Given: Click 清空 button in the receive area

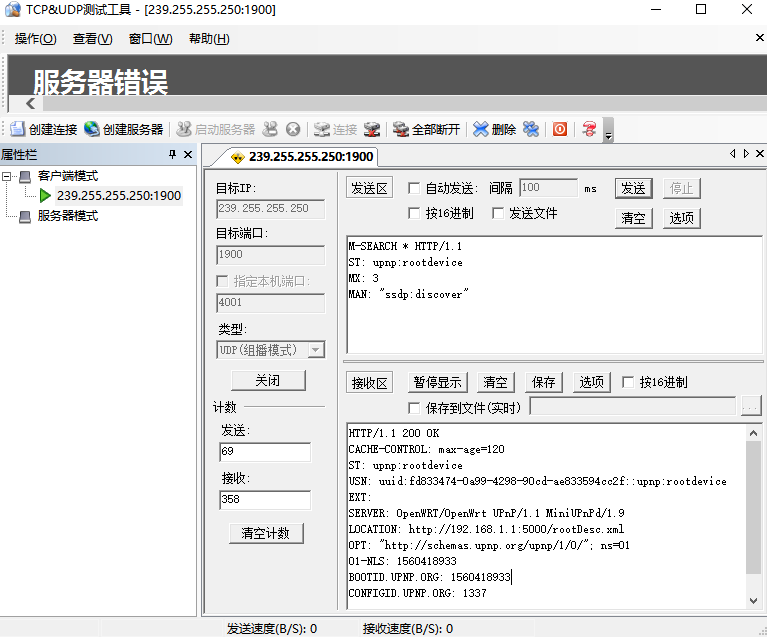Looking at the screenshot, I should click(496, 383).
